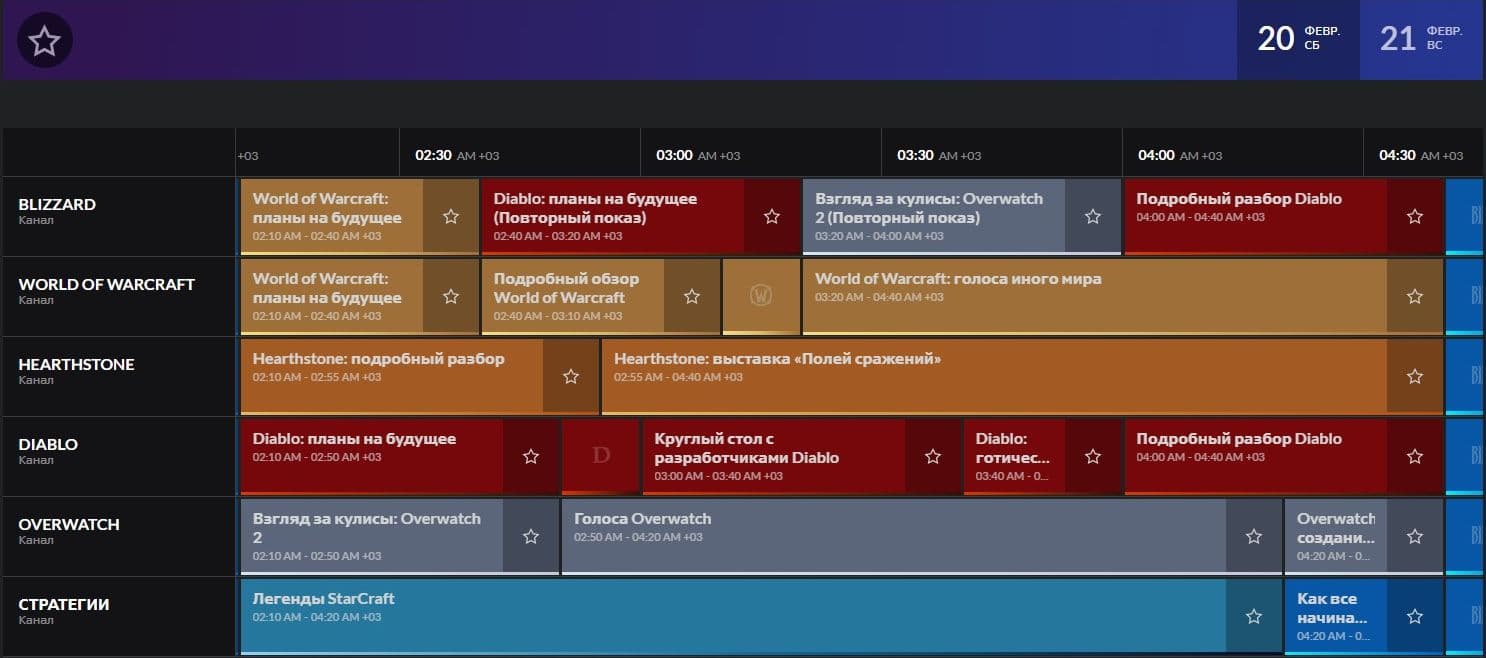Click the 02:30 AM time marker
1486x658 pixels.
[x=457, y=155]
